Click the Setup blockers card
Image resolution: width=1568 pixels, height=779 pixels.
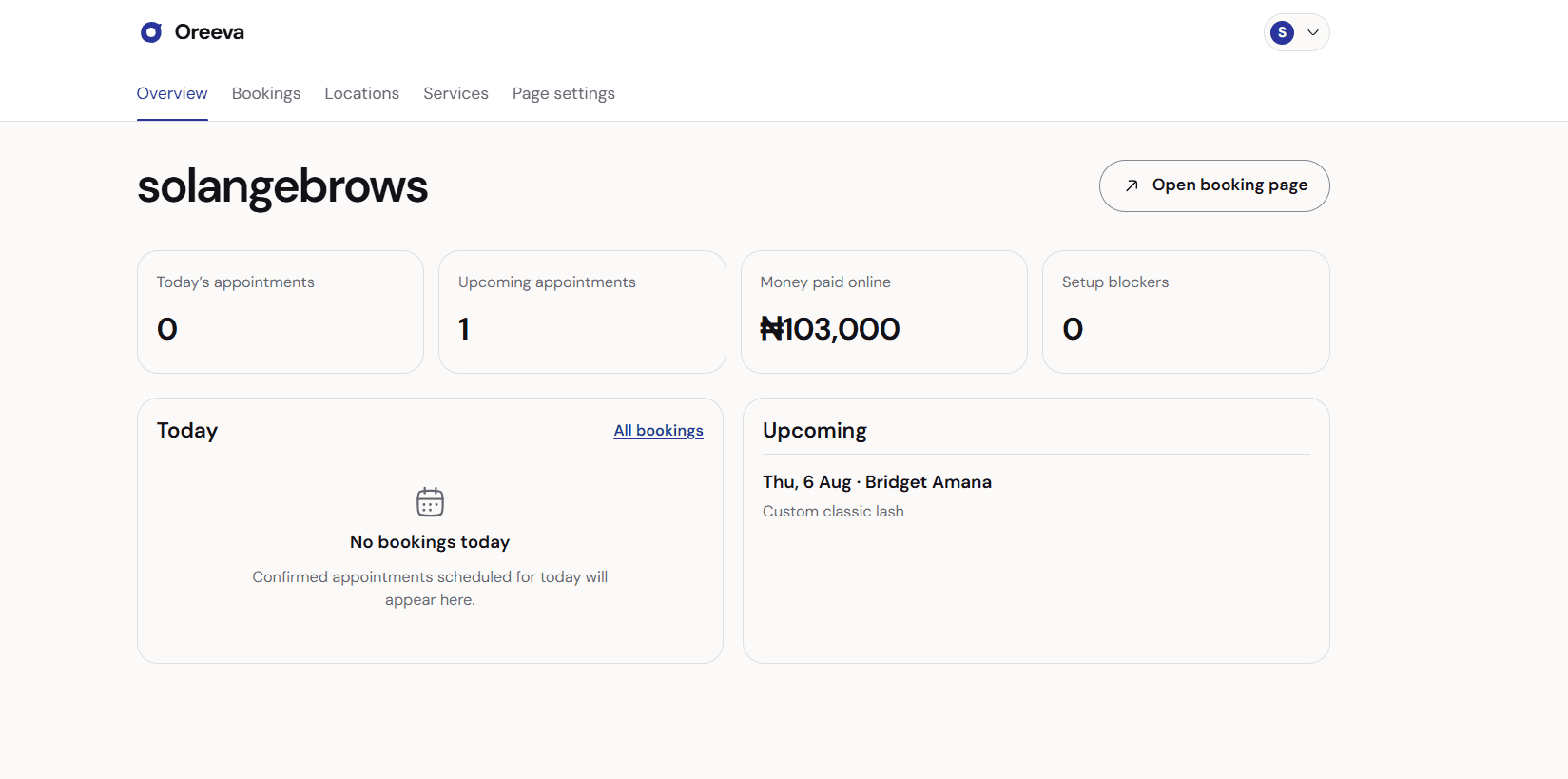(1186, 312)
